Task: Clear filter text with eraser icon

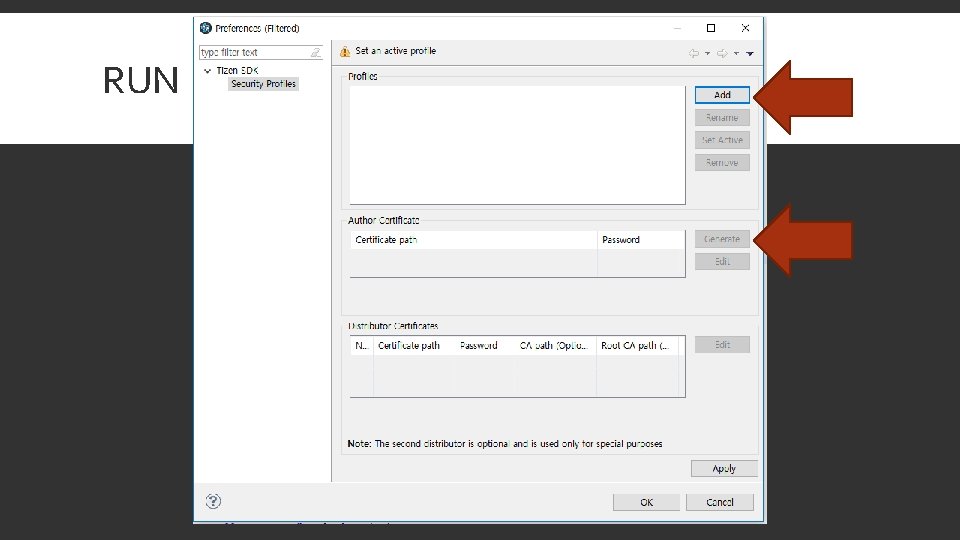Action: [x=315, y=53]
